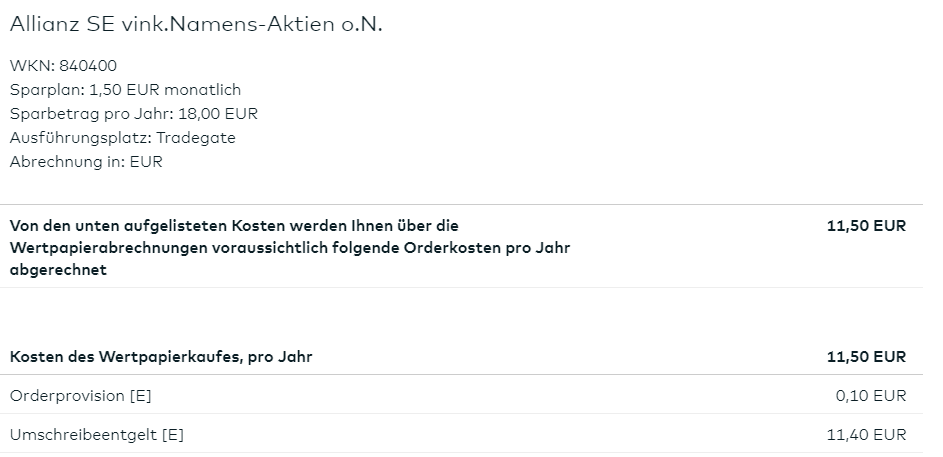This screenshot has width=943, height=457.
Task: Click the Wertpapierkauf total 11,50 EUR
Action: (x=866, y=357)
